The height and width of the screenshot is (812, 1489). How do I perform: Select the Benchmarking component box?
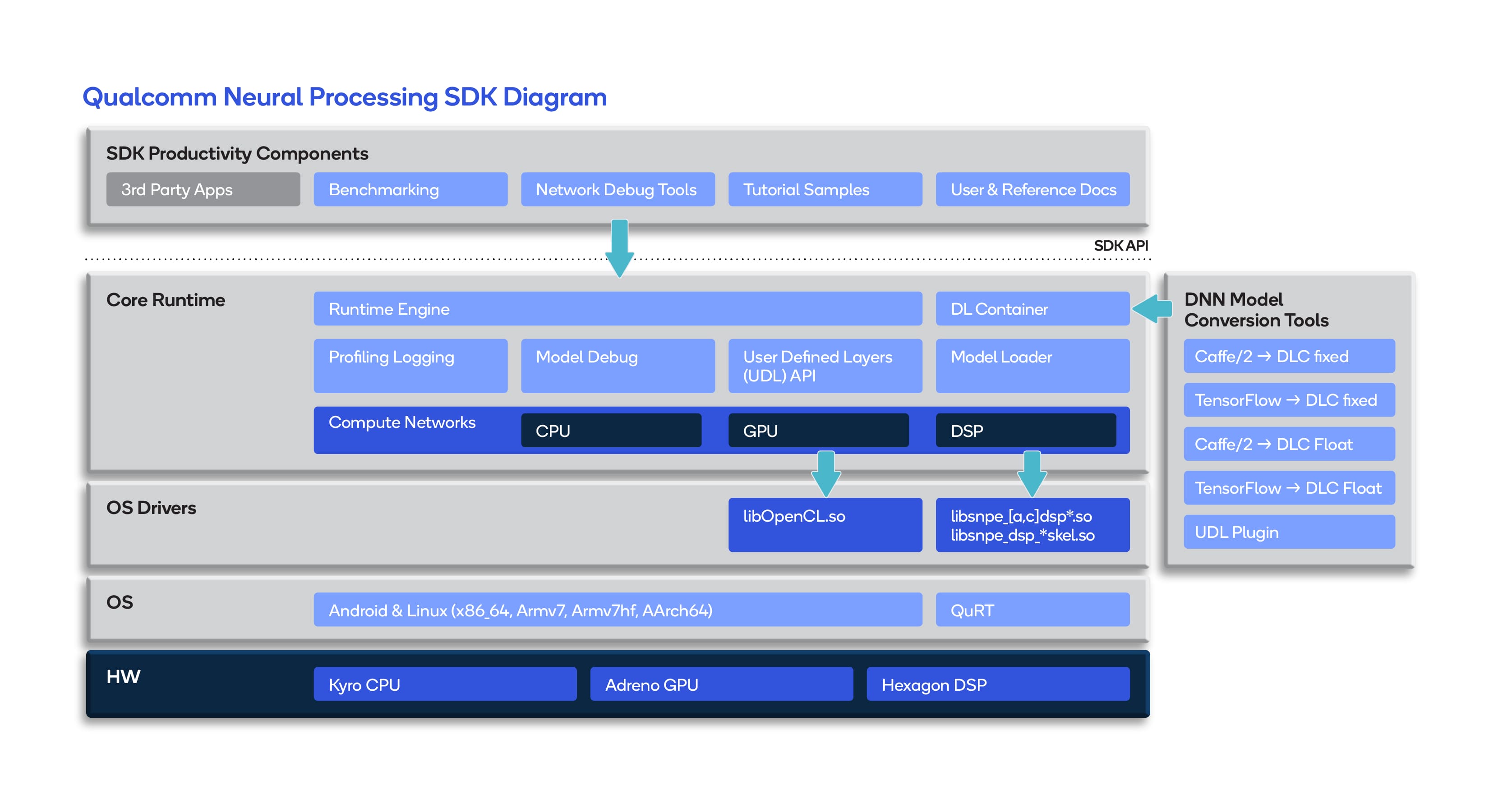(410, 189)
